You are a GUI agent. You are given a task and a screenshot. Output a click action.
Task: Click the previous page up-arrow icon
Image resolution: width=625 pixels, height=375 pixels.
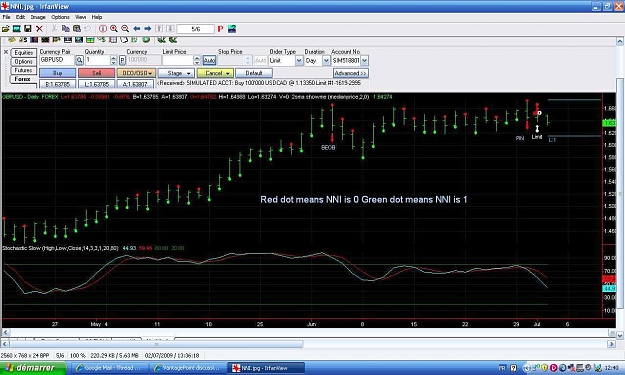159,29
